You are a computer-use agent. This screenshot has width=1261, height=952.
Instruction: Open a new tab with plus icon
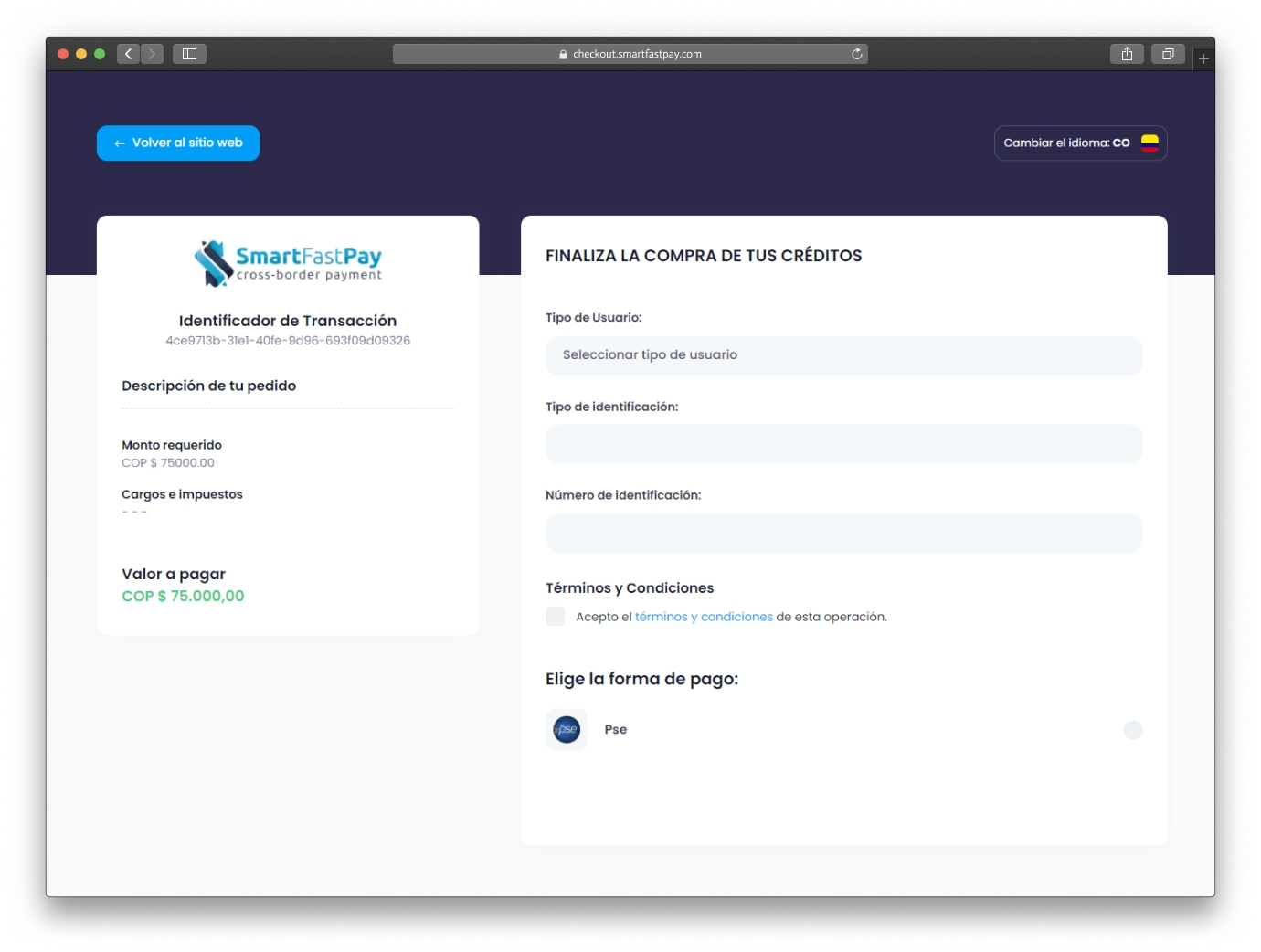1203,58
